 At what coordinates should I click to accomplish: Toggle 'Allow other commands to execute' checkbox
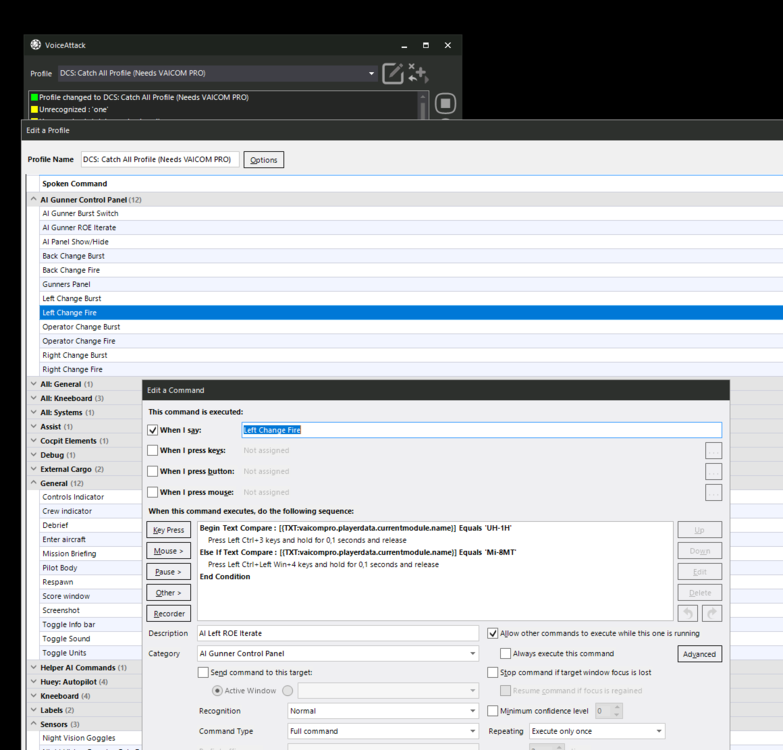493,634
